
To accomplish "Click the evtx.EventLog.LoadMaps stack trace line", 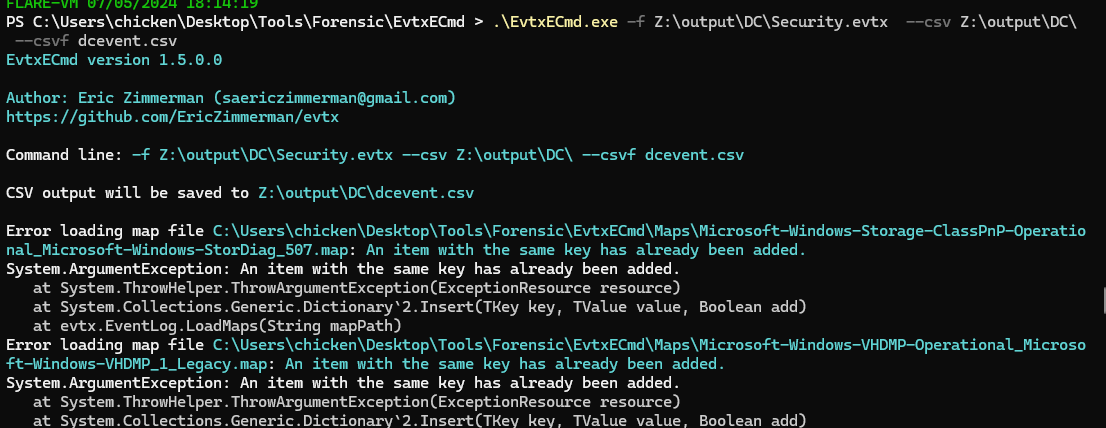I will click(x=217, y=326).
